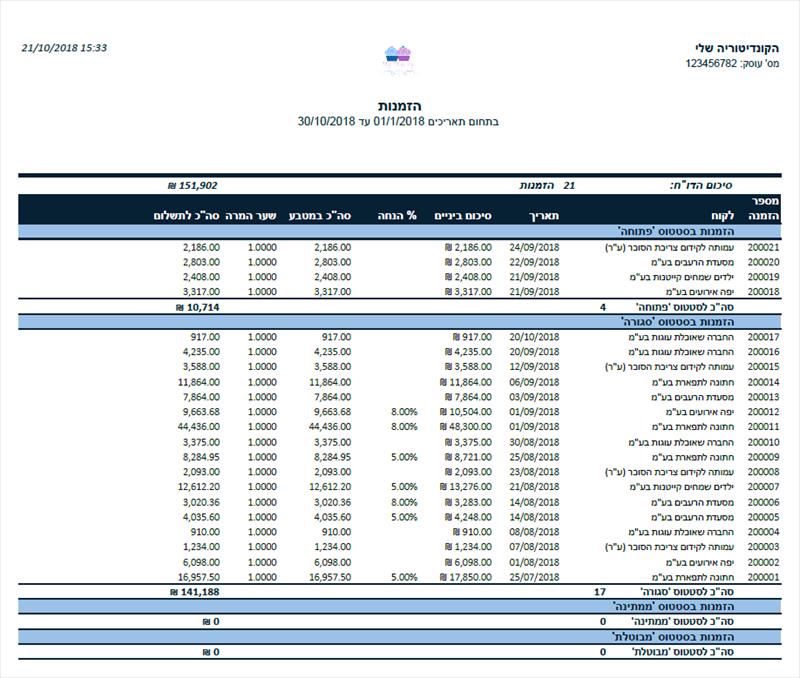The height and width of the screenshot is (678, 800).
Task: Select the 'הזמנות בסטטוס פתוחה' section band
Action: coord(399,232)
